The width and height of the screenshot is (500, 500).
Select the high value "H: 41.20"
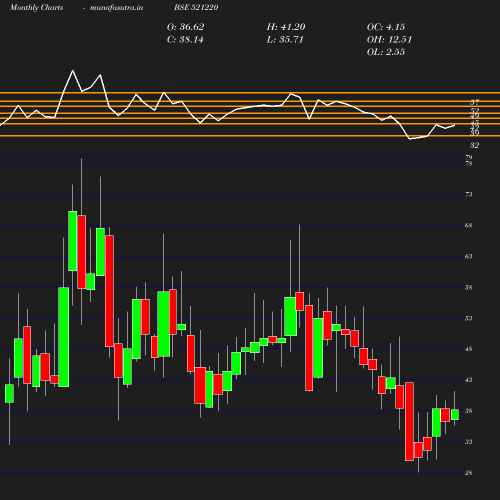click(x=286, y=27)
